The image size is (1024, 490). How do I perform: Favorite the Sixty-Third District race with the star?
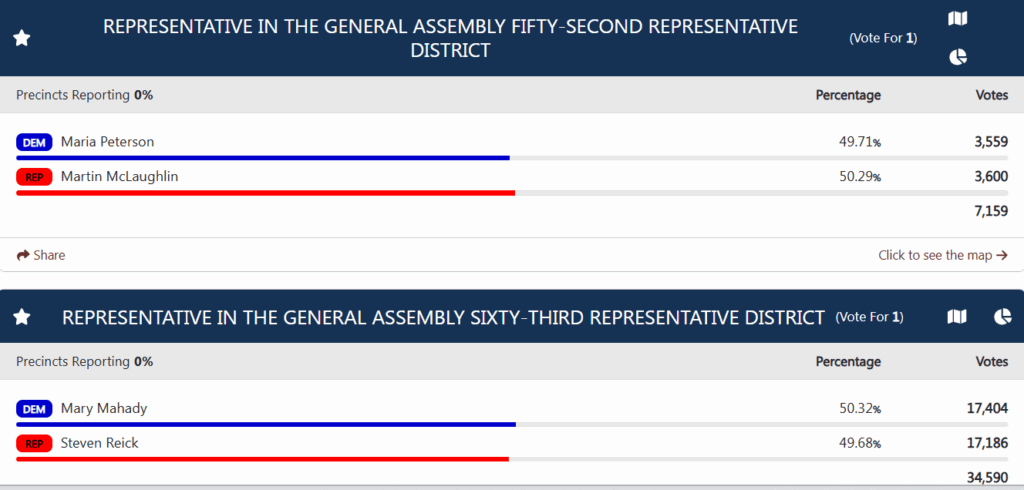click(22, 318)
